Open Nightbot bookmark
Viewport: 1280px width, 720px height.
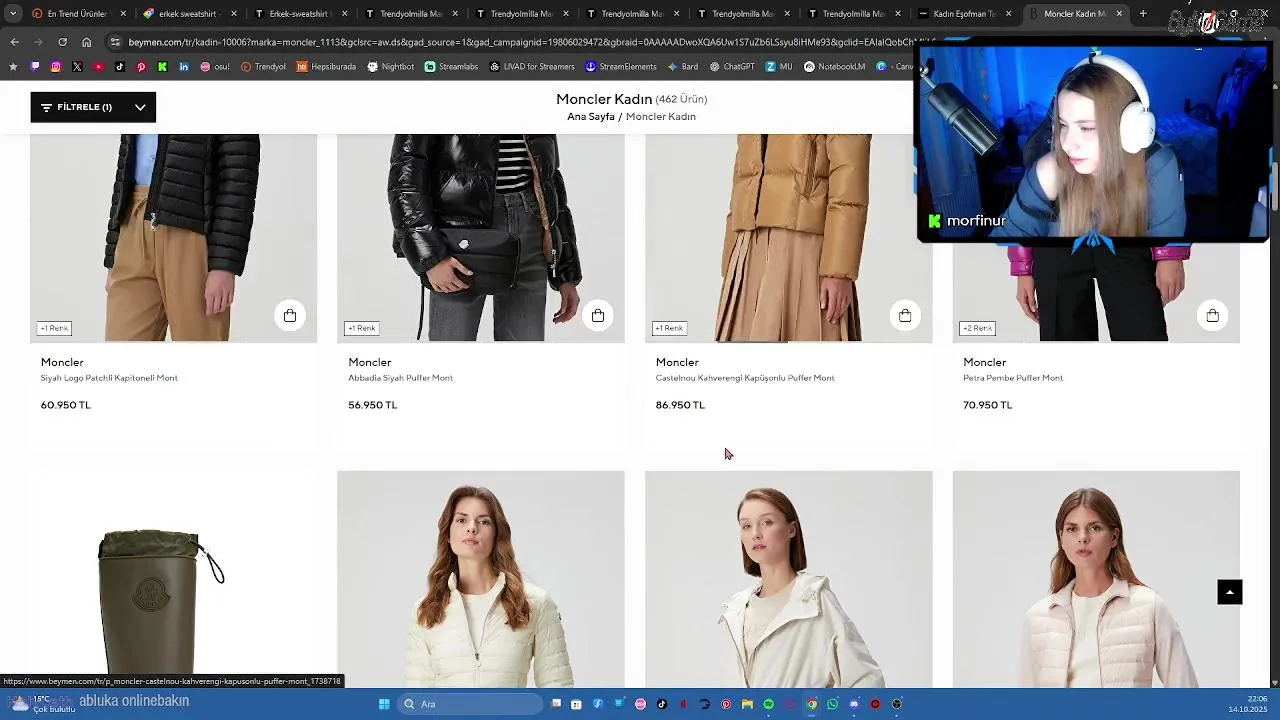pos(390,67)
